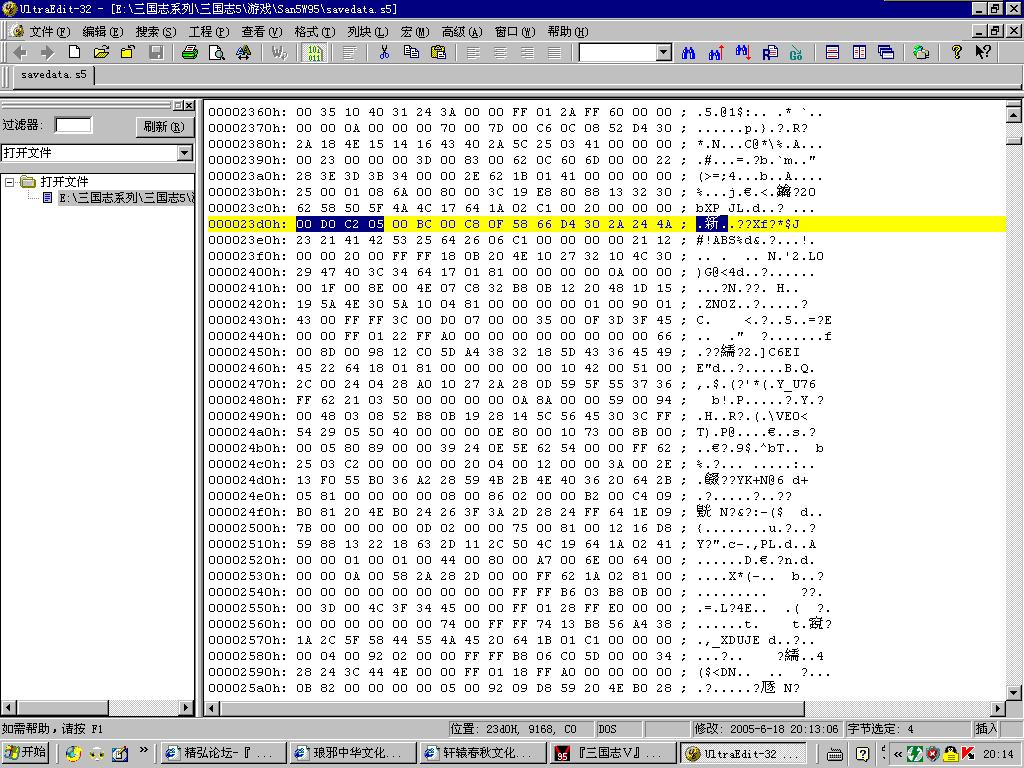
Task: Click the 开始 Start button on taskbar
Action: pos(26,753)
